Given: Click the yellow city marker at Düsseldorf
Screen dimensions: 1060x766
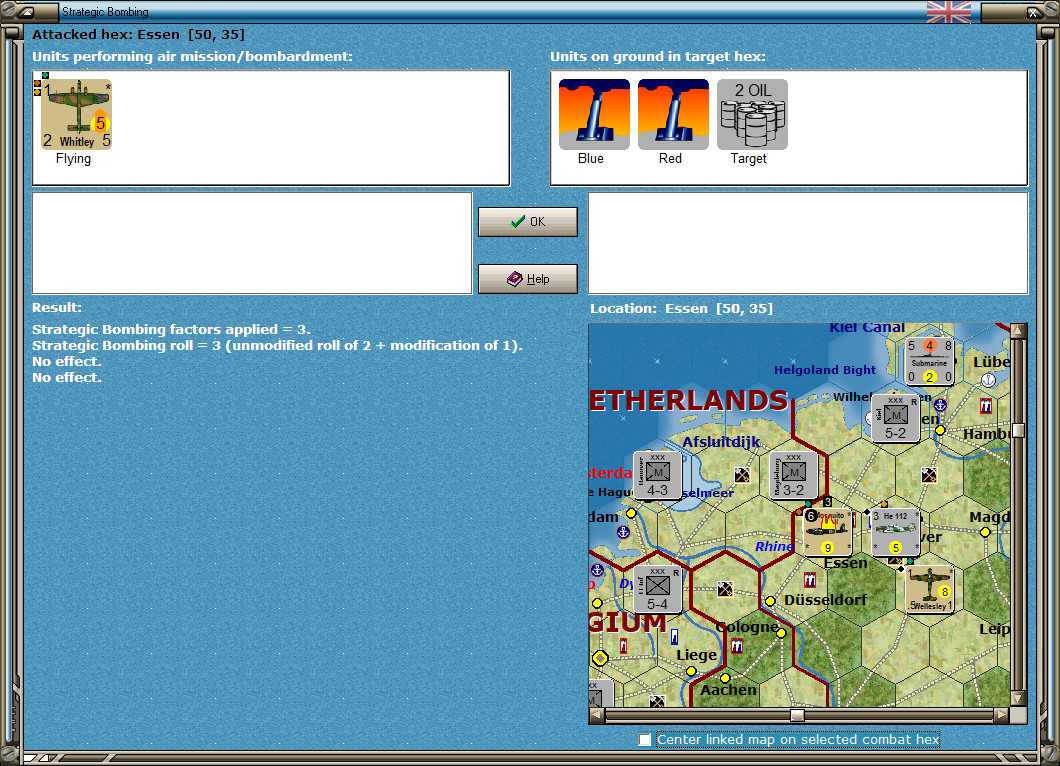Looking at the screenshot, I should tap(770, 601).
